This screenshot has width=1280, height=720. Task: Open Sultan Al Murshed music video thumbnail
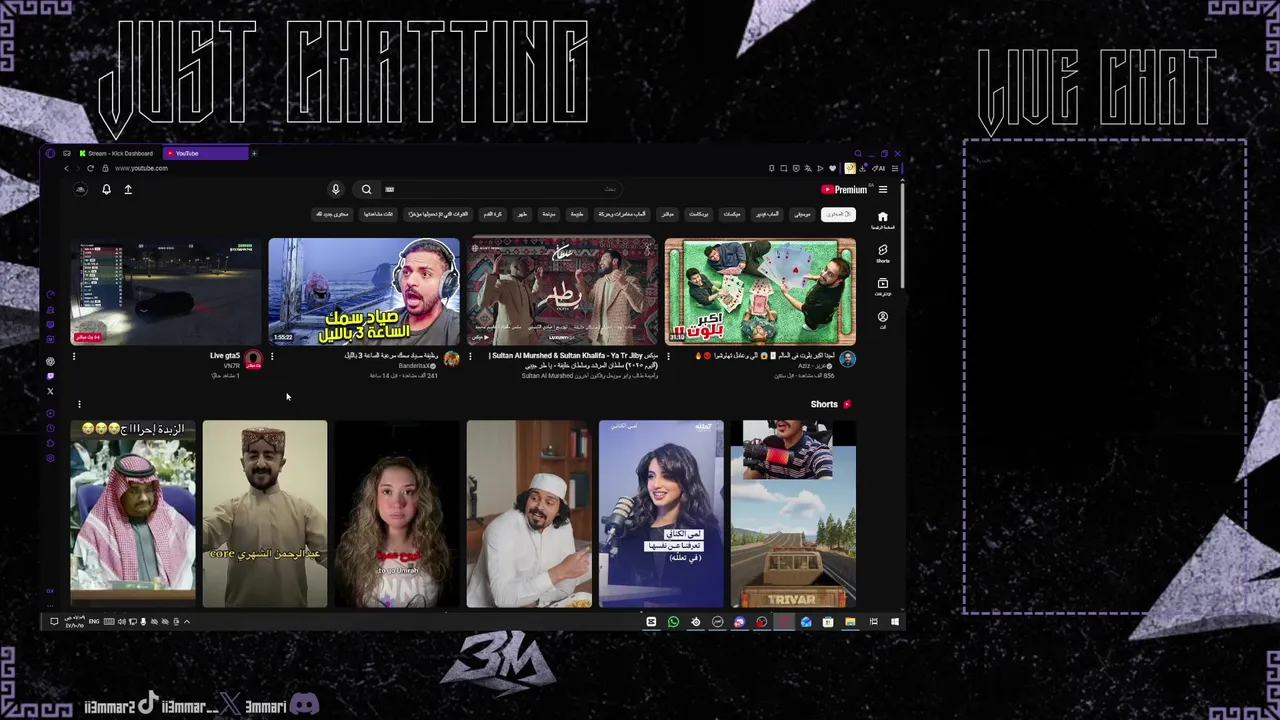click(562, 291)
